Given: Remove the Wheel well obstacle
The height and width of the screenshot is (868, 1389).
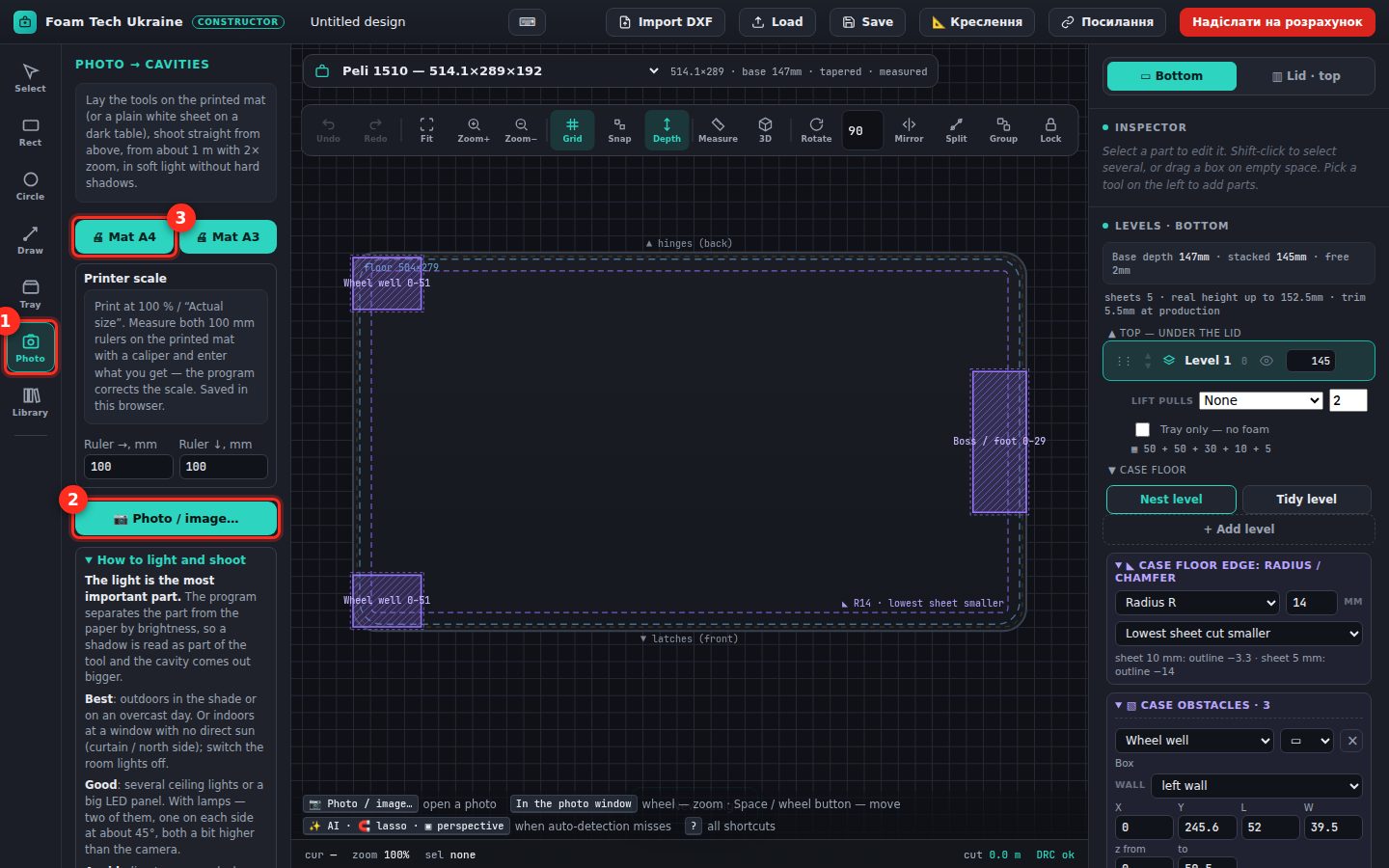Looking at the screenshot, I should [1352, 741].
